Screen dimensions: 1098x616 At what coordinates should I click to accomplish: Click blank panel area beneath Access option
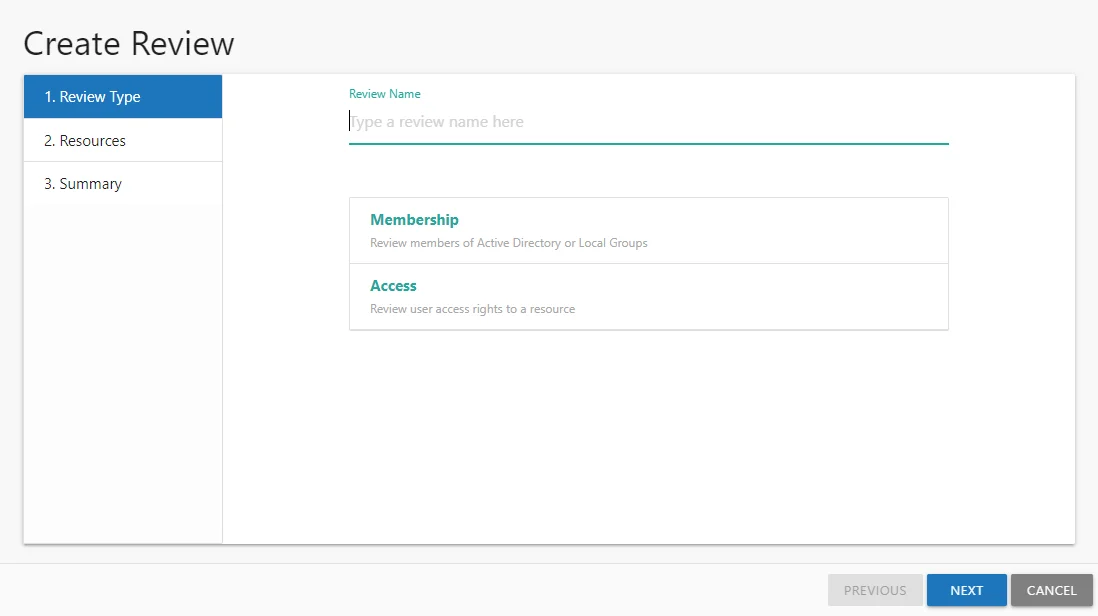[648, 436]
